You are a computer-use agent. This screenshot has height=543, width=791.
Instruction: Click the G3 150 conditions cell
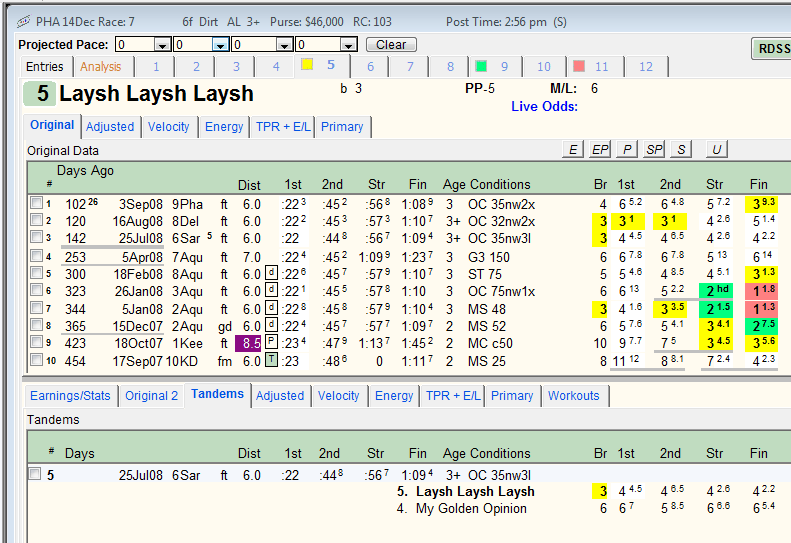tap(488, 257)
